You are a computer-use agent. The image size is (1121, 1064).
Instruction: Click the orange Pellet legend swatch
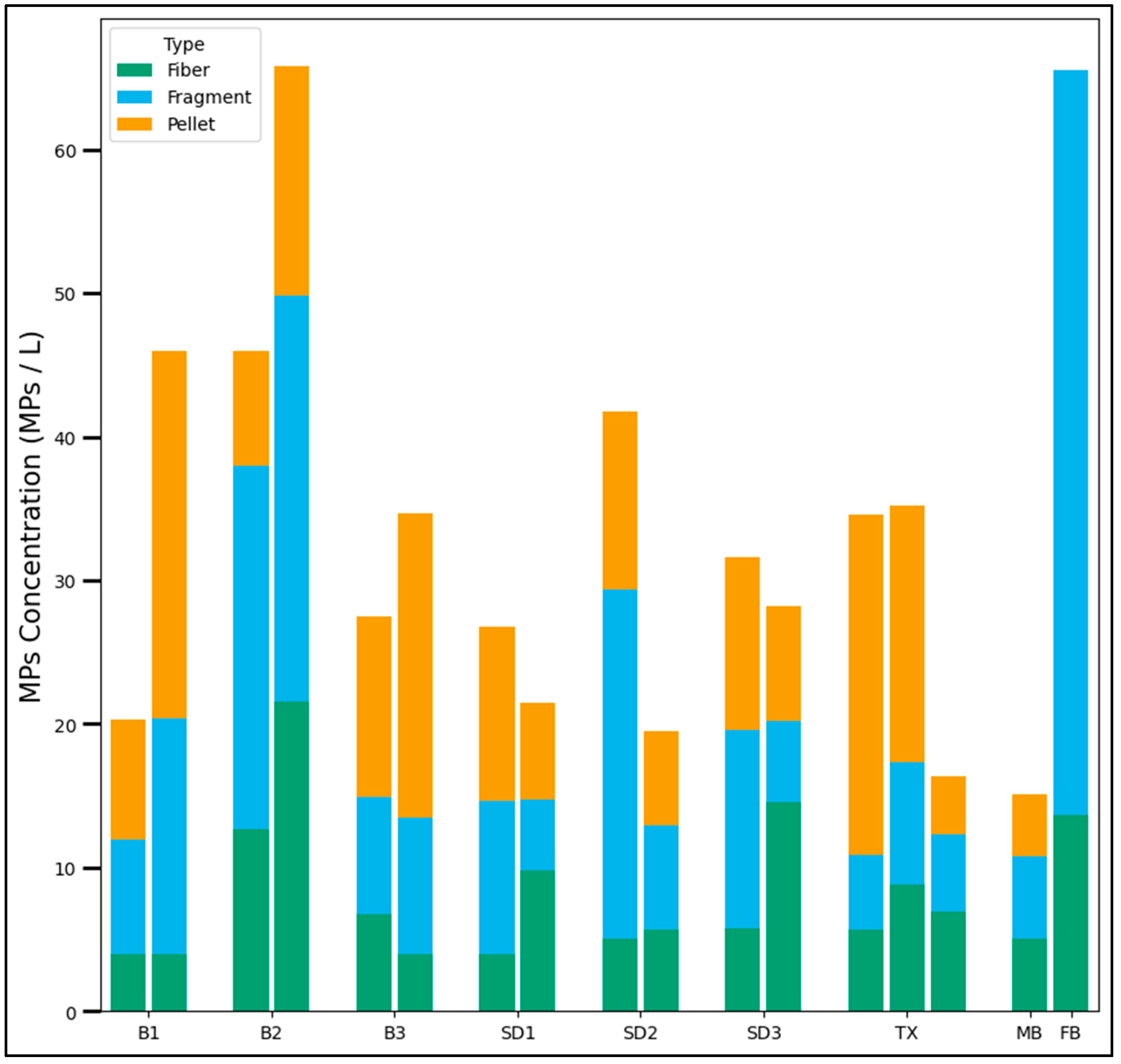pyautogui.click(x=134, y=124)
